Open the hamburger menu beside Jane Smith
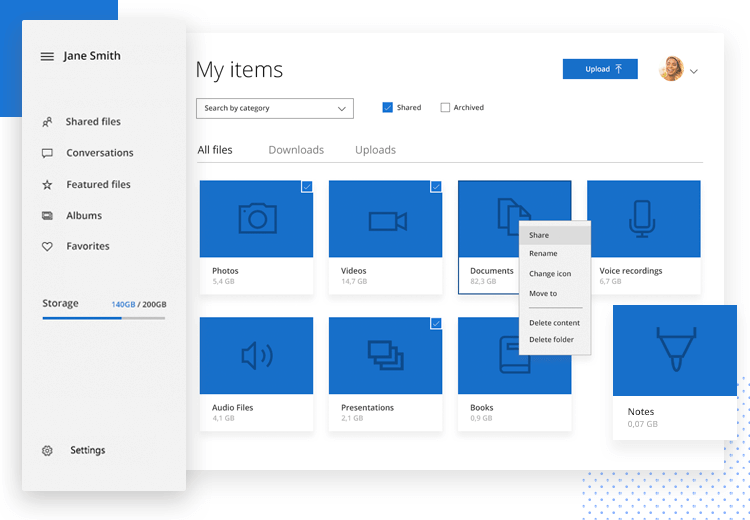This screenshot has height=520, width=750. tap(47, 56)
